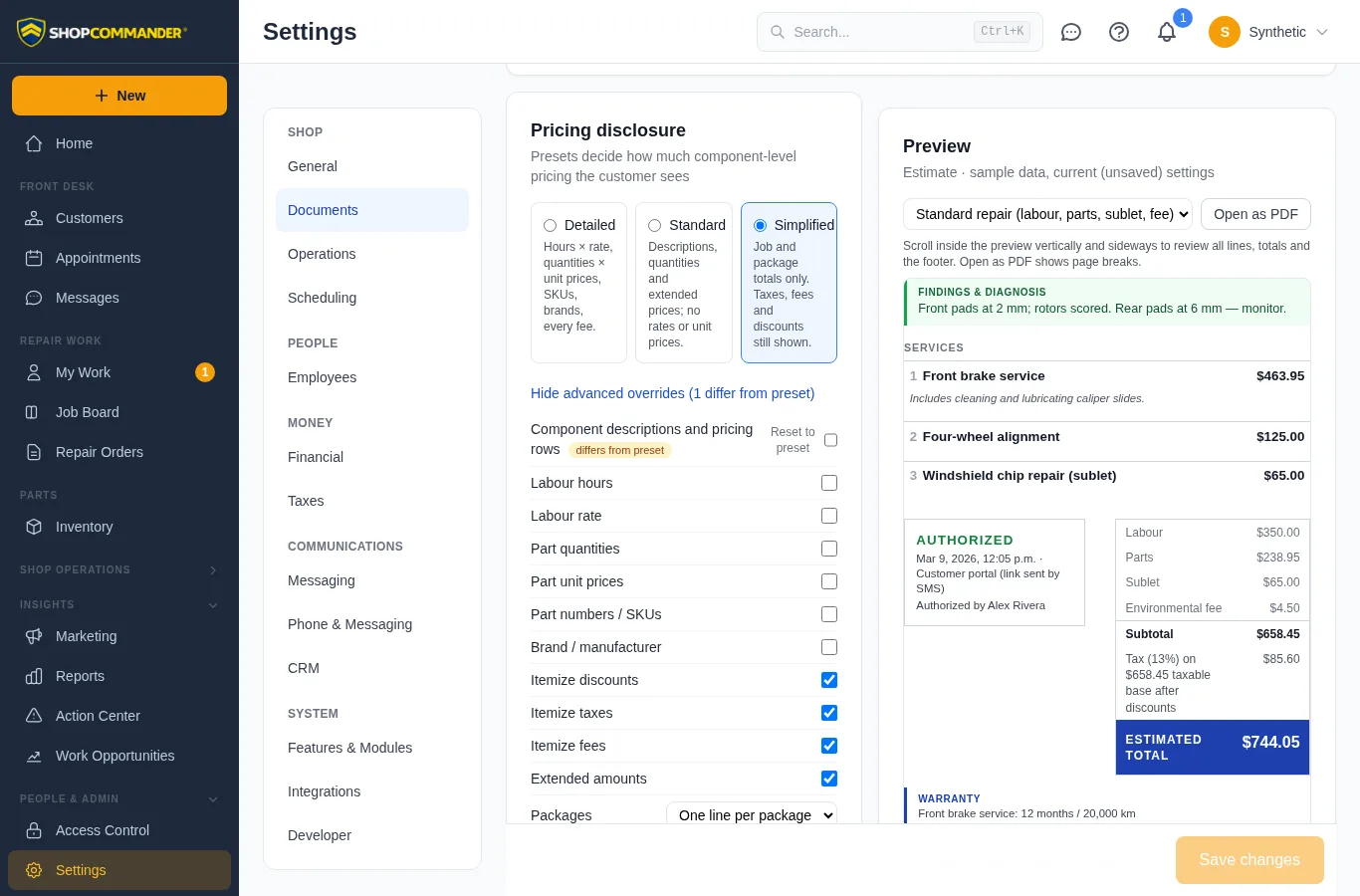Image resolution: width=1360 pixels, height=896 pixels.
Task: Click the ShopCommander shield logo
Action: tap(31, 32)
